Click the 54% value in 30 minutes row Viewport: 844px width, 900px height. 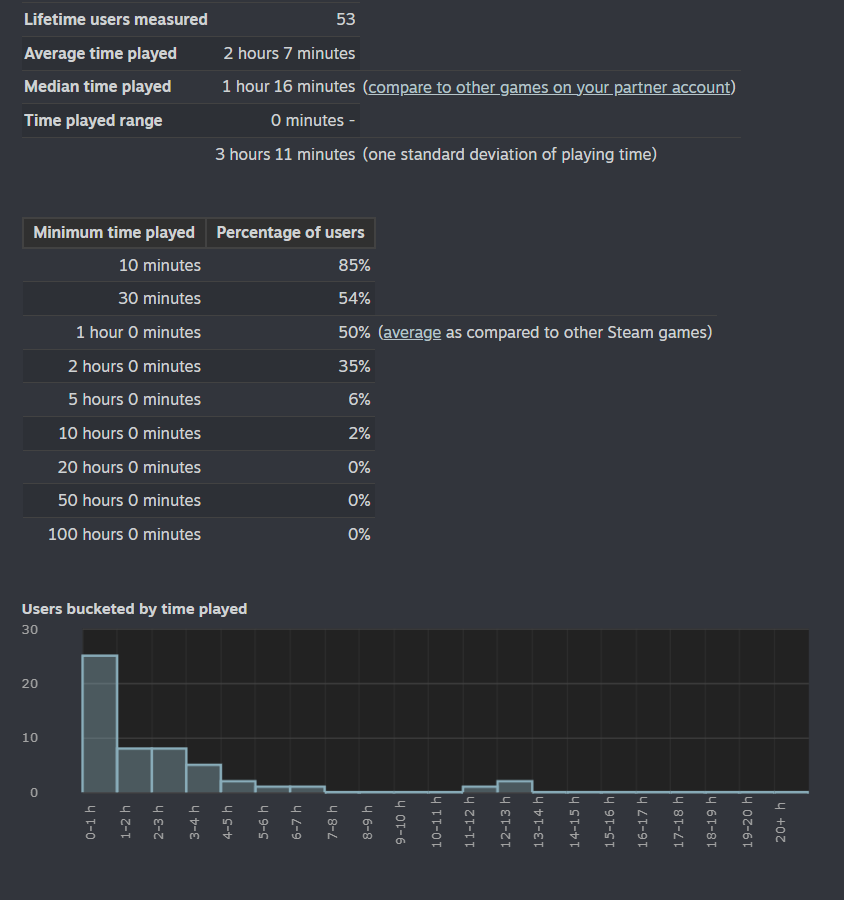354,299
